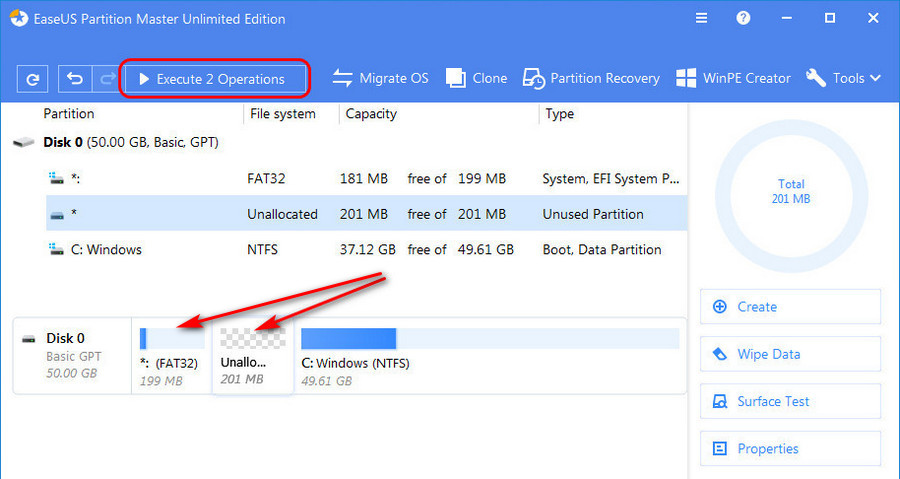The height and width of the screenshot is (479, 900).
Task: Click the 181 MB free capacity value
Action: point(364,178)
